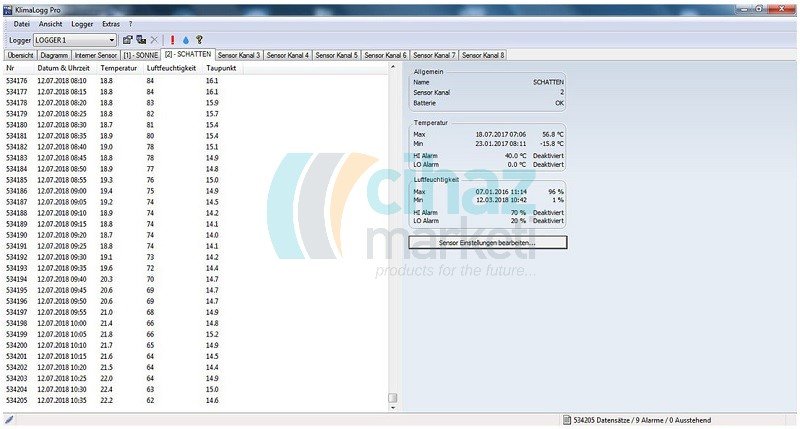
Task: Click the document icon beside Datensätze count
Action: [x=566, y=420]
